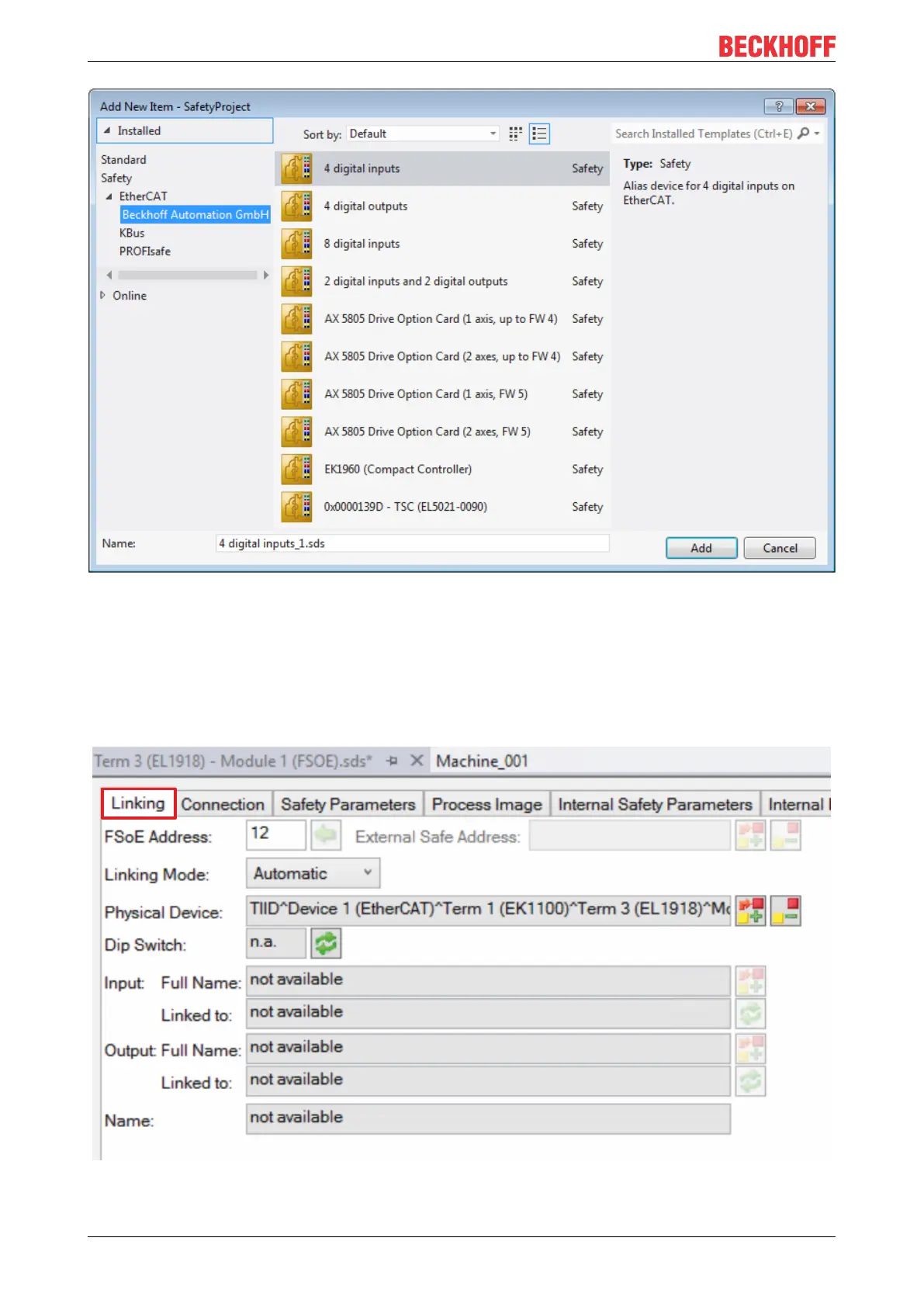The image size is (924, 1307).
Task: Click Input Full Name link icon
Action: [x=750, y=981]
